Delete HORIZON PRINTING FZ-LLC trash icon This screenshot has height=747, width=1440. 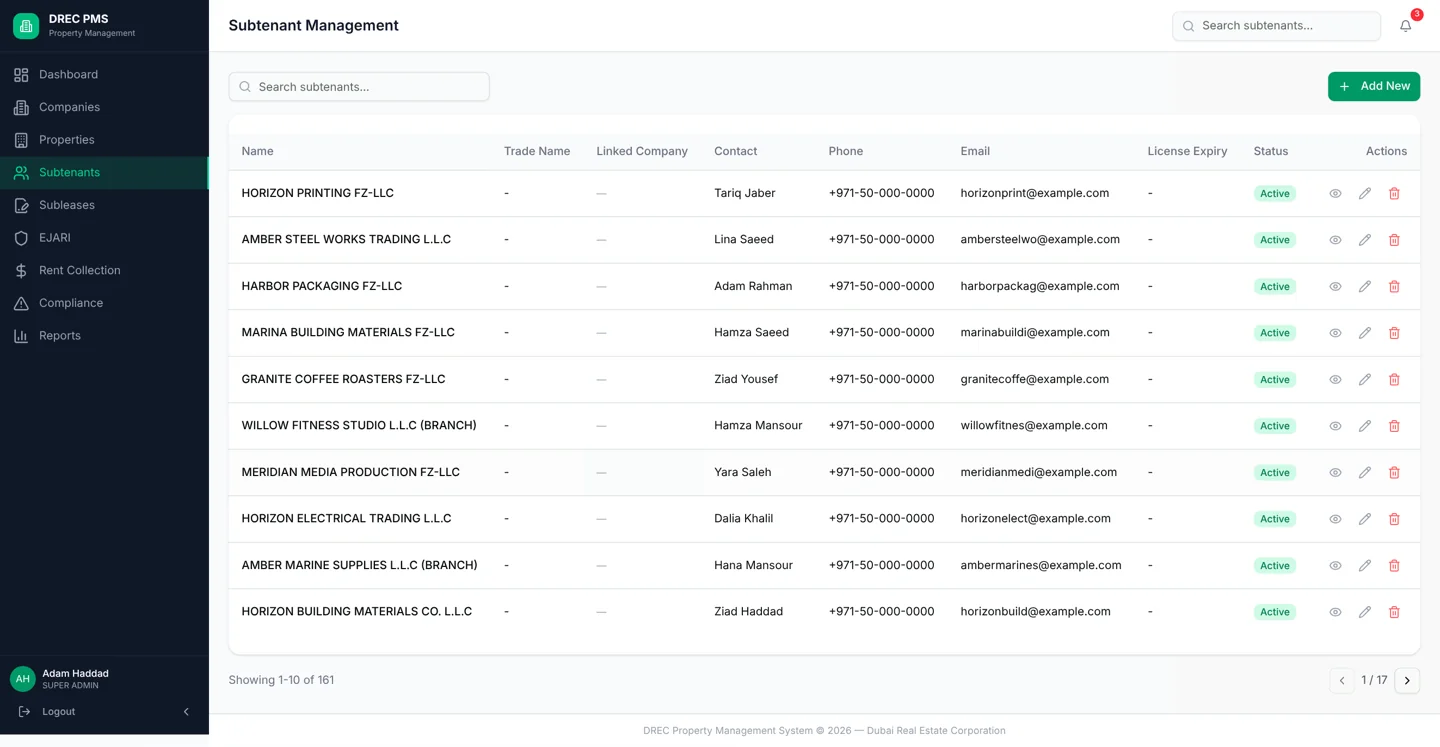tap(1394, 194)
